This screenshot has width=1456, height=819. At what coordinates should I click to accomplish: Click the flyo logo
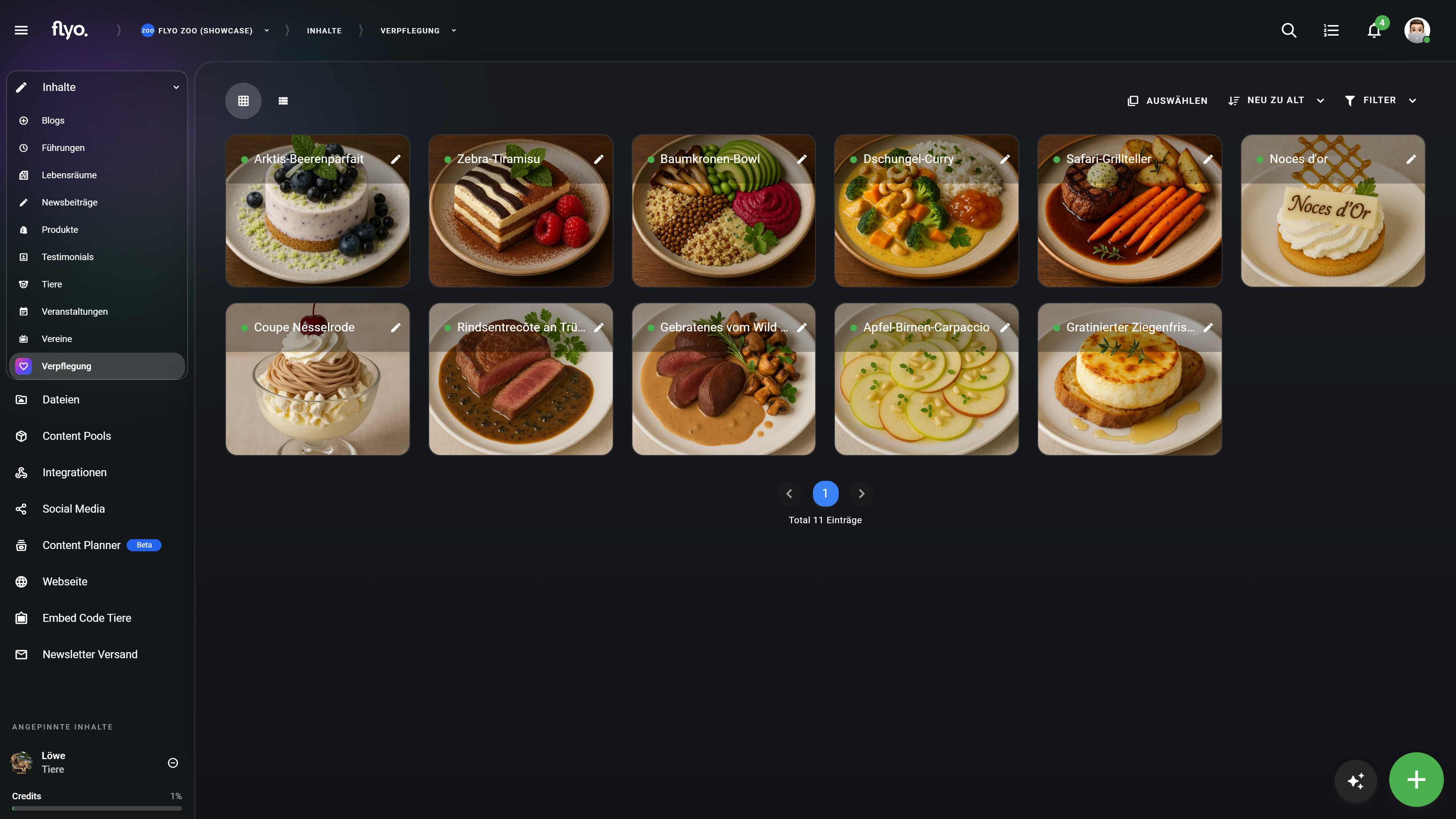(69, 30)
